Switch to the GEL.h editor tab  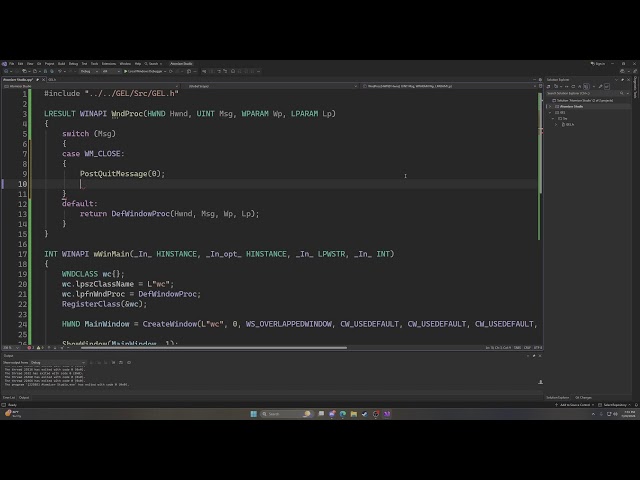click(52, 80)
